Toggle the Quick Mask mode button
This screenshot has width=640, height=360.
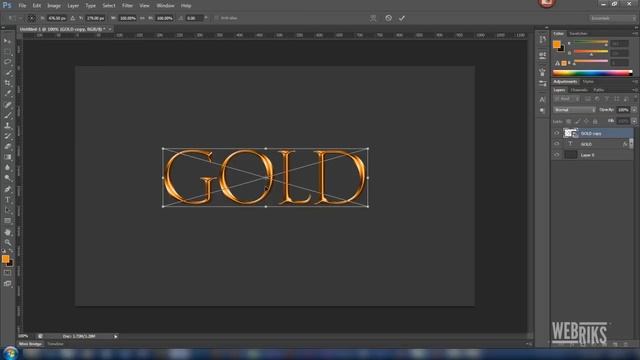[7, 273]
